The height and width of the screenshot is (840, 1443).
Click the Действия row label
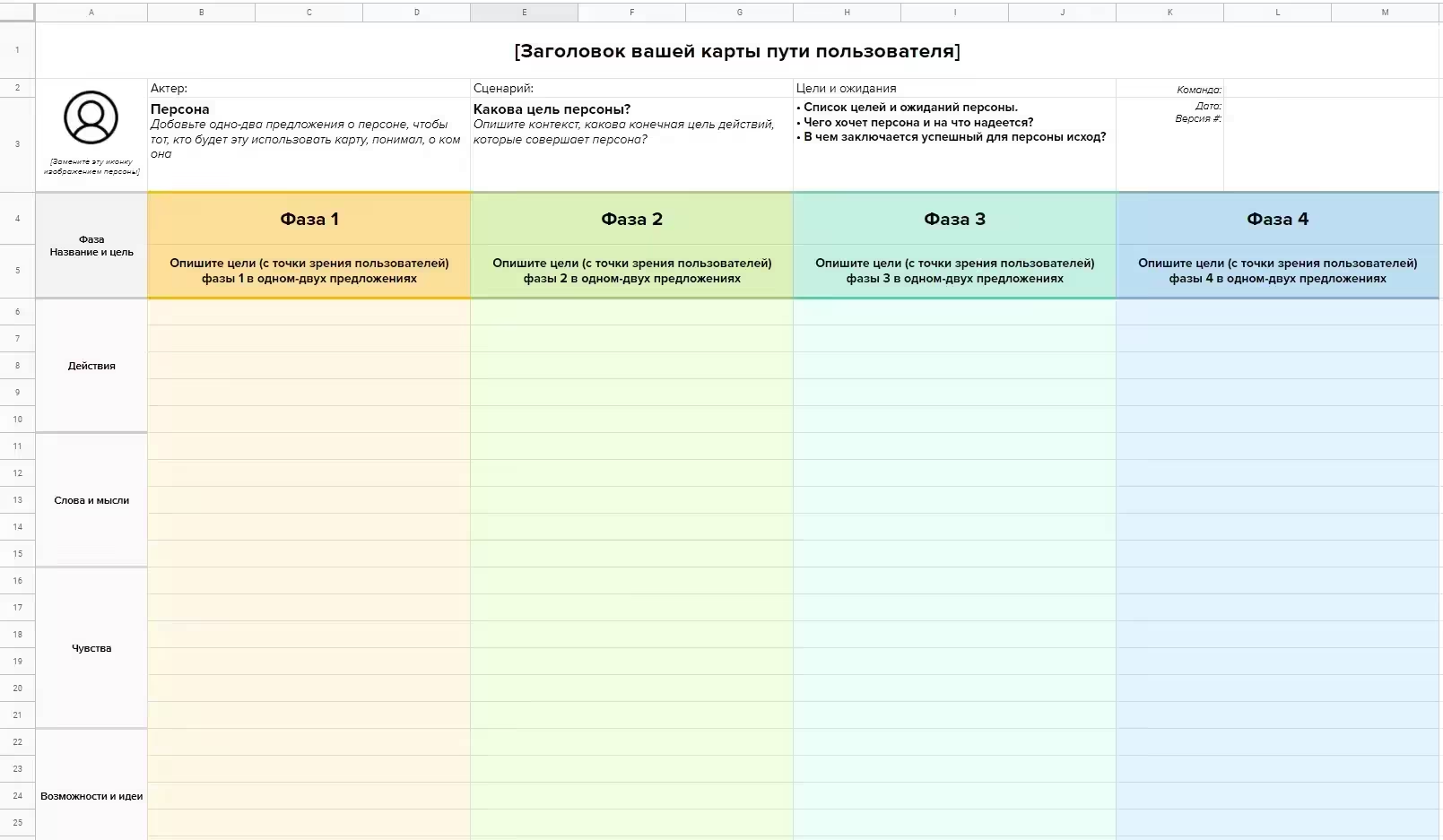tap(91, 366)
